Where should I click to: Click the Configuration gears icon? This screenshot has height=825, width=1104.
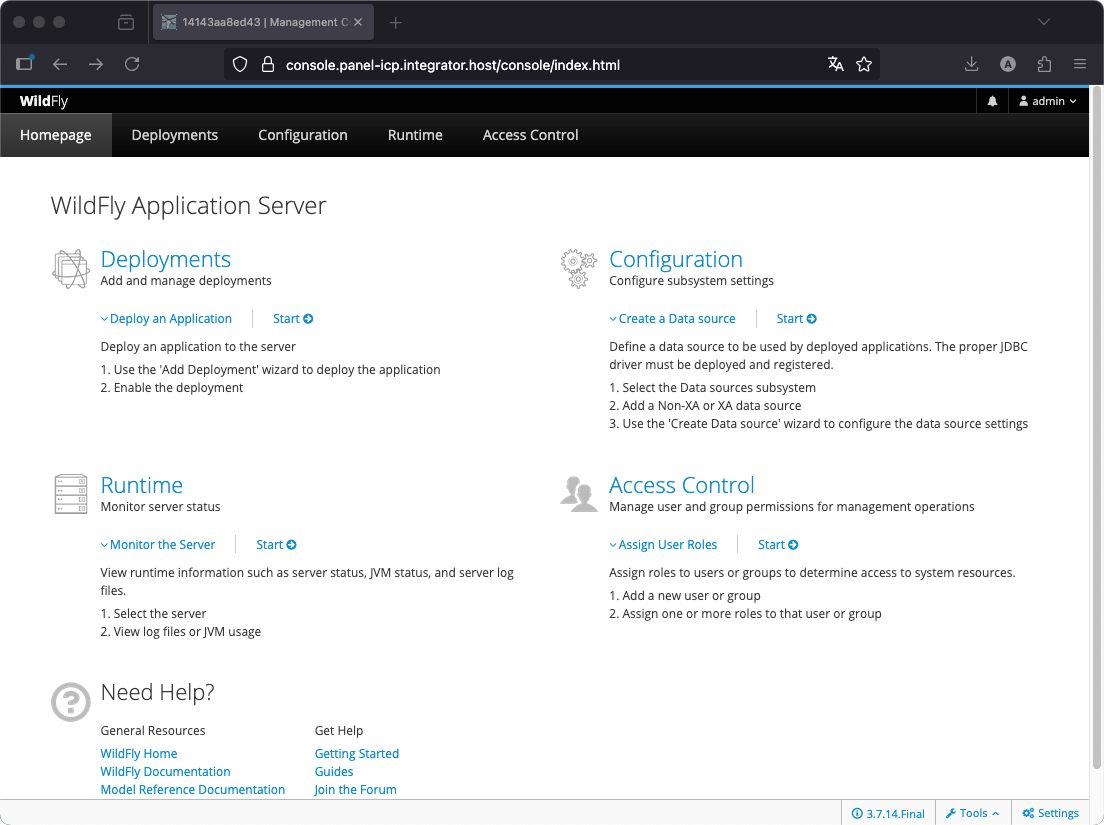[x=579, y=269]
